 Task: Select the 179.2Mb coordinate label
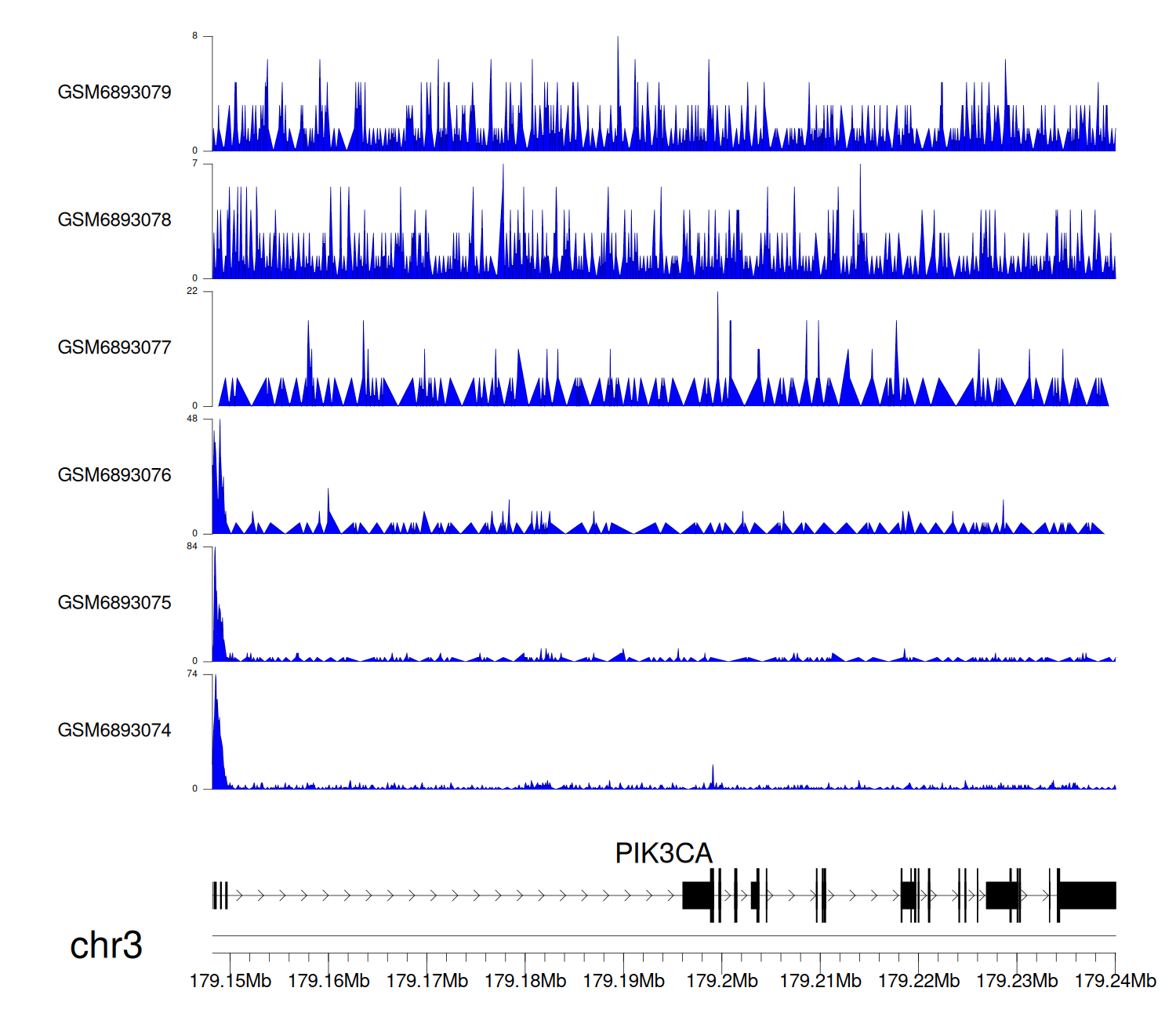(x=722, y=981)
